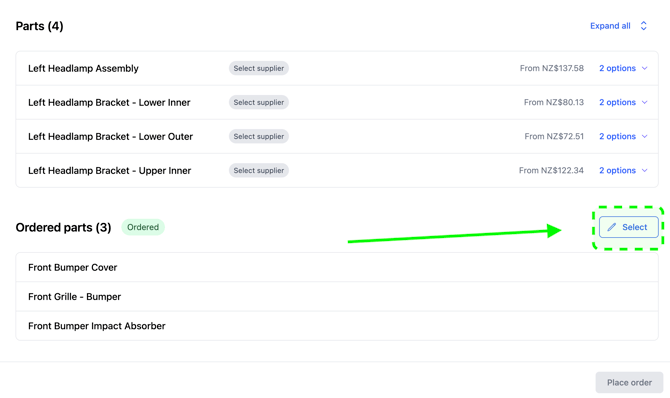Click the chevron in the Bracket Lower Outer row
The height and width of the screenshot is (398, 670).
[x=645, y=136]
